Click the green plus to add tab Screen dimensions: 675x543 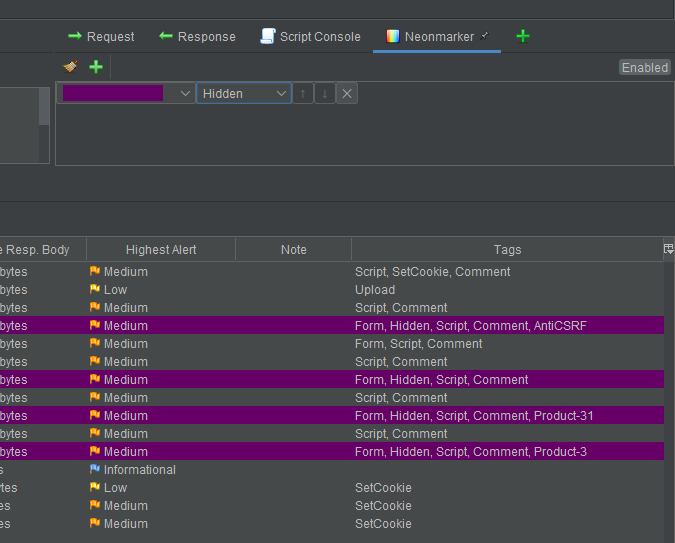coord(522,36)
